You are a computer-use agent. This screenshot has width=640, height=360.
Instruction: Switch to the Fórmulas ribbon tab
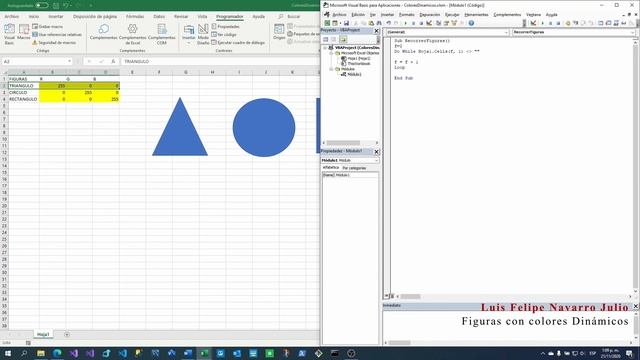point(135,16)
